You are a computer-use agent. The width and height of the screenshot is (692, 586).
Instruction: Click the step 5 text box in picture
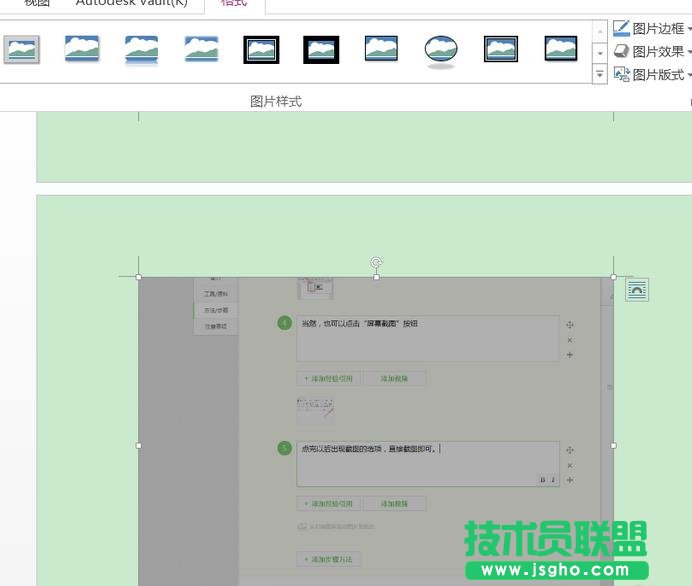click(428, 464)
